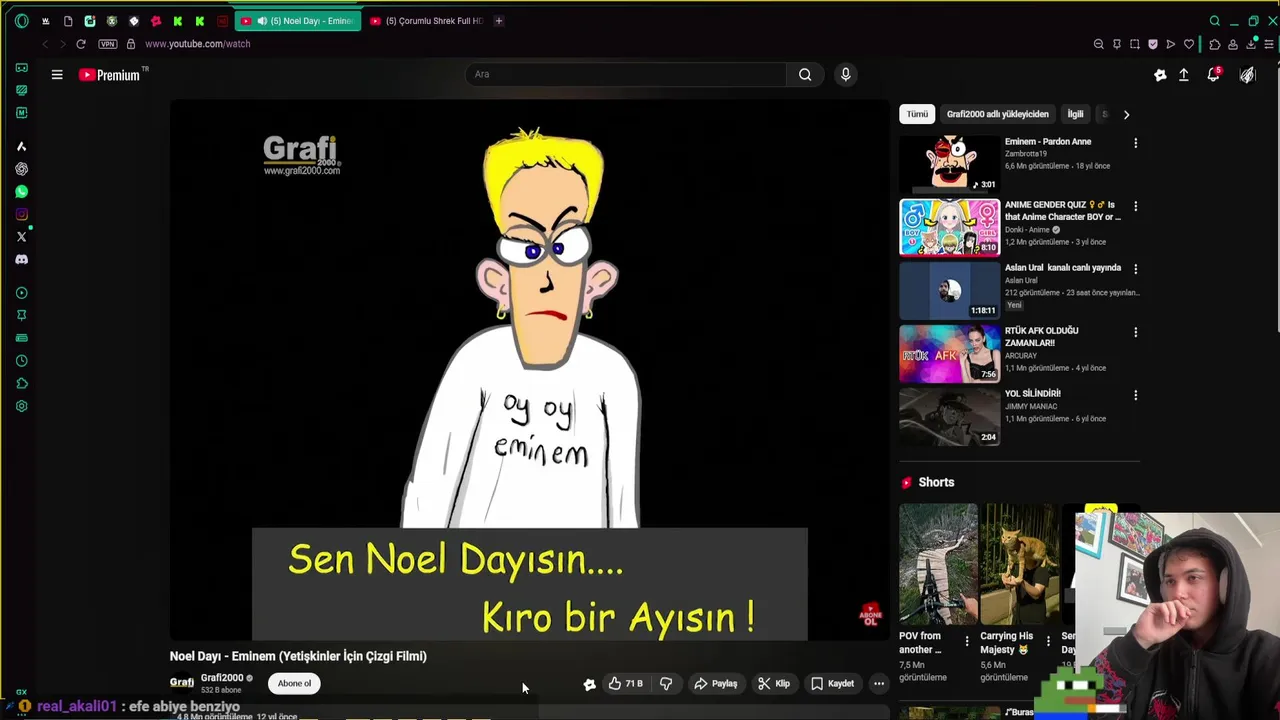Add page to bookmarks with heart icon
Screen dimensions: 1280x720
coord(1189,44)
